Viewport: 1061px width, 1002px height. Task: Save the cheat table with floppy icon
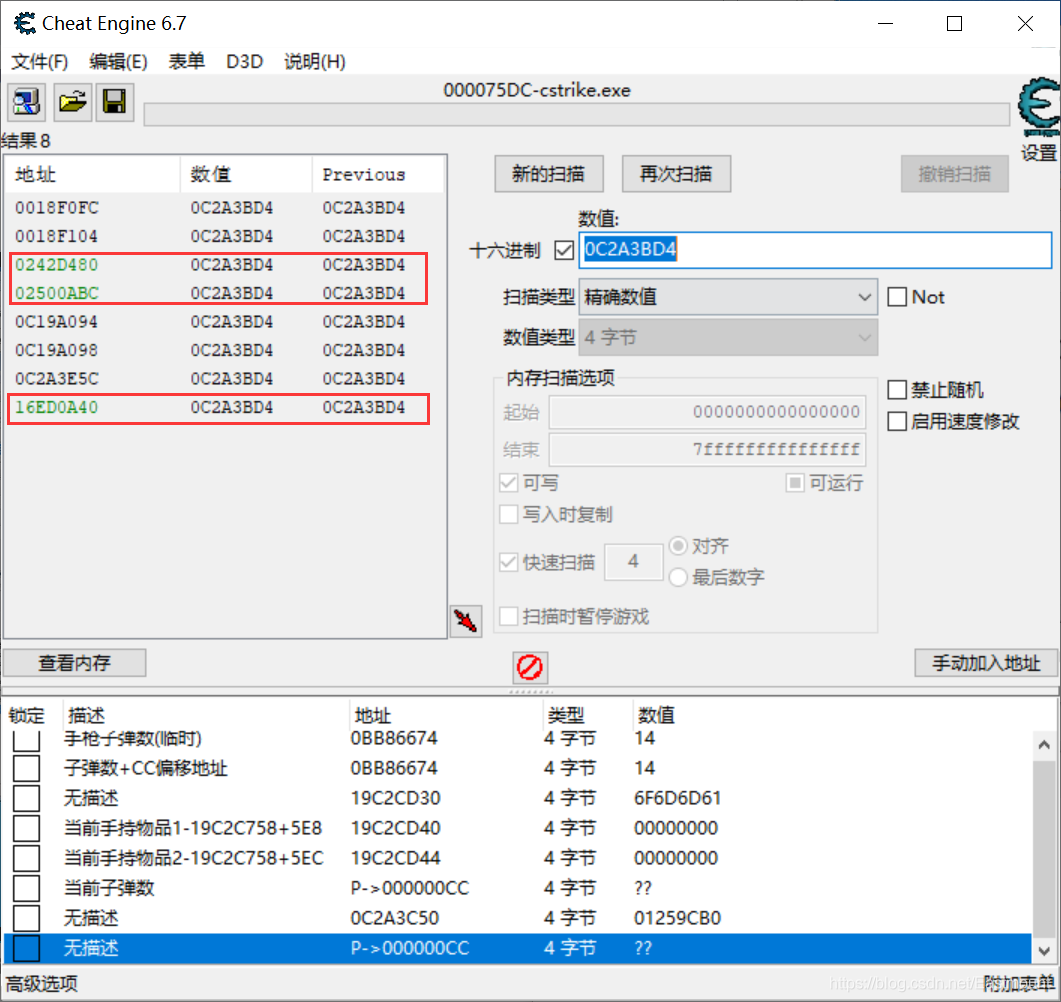click(114, 102)
